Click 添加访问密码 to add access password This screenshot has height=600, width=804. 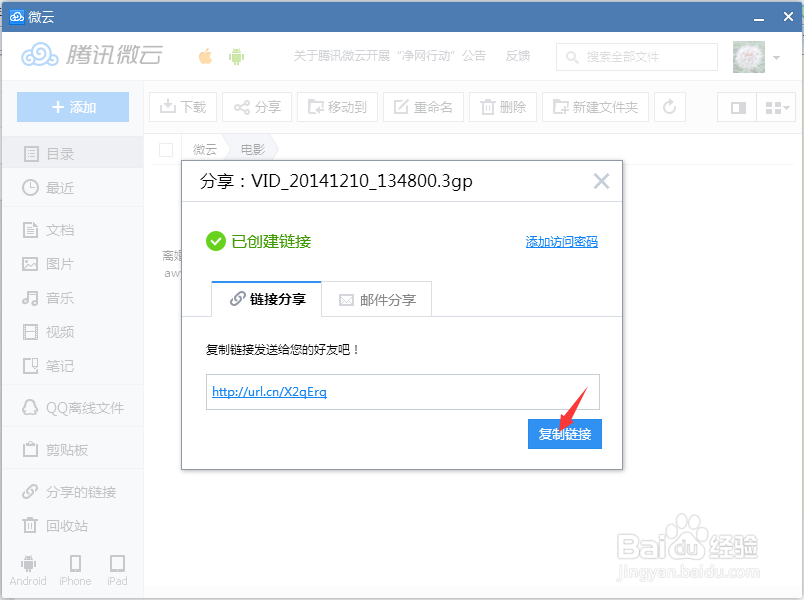pos(561,242)
